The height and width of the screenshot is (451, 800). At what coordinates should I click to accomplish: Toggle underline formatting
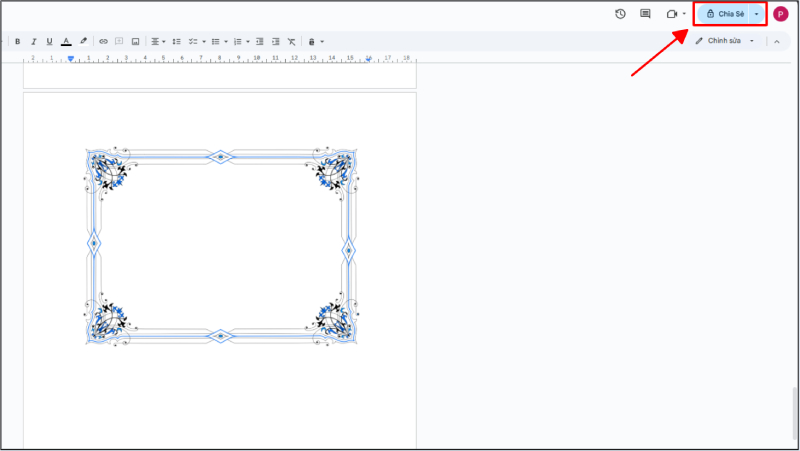point(49,41)
